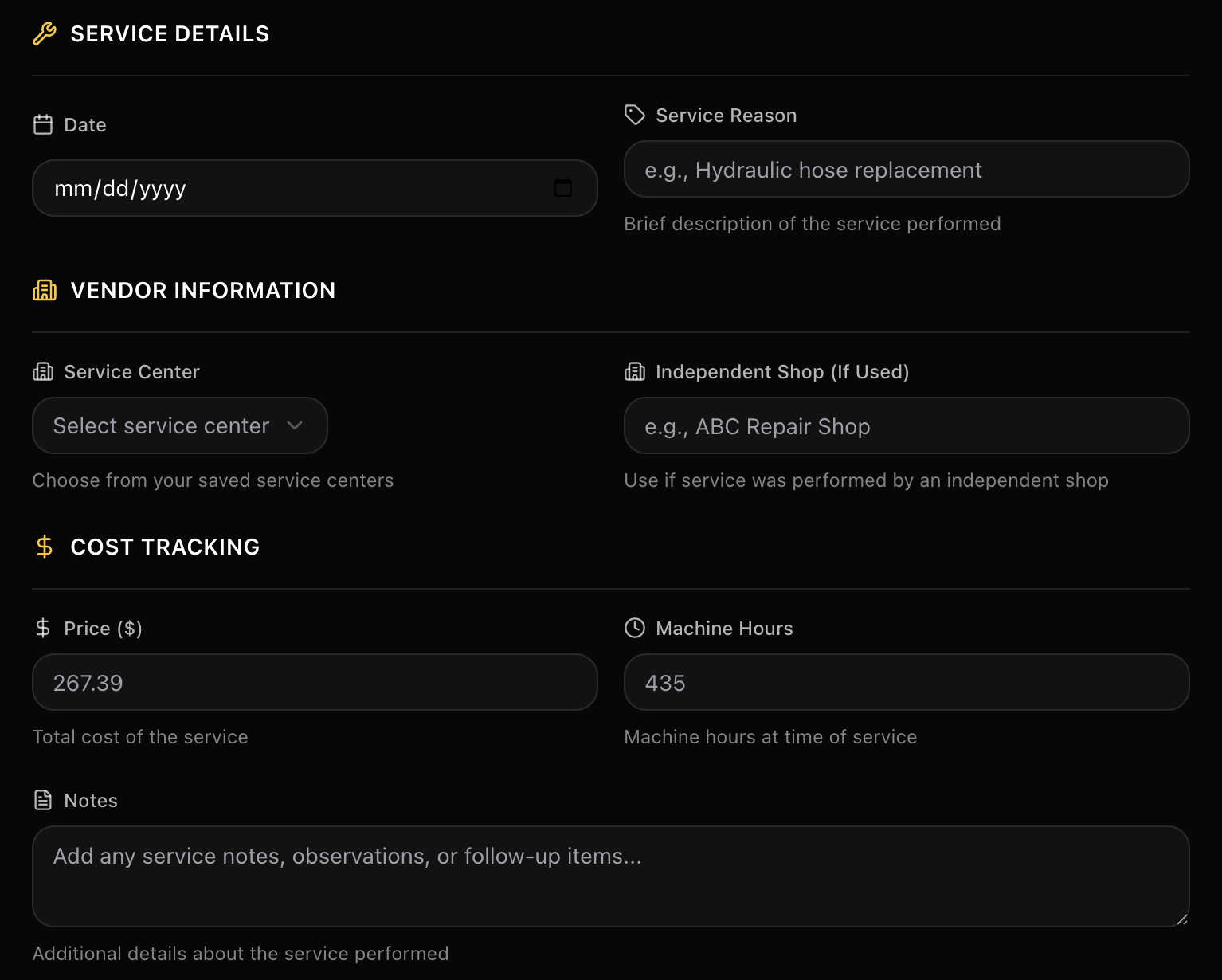Click the wrench icon next to Service Details
Viewport: 1222px width, 980px height.
(x=44, y=33)
